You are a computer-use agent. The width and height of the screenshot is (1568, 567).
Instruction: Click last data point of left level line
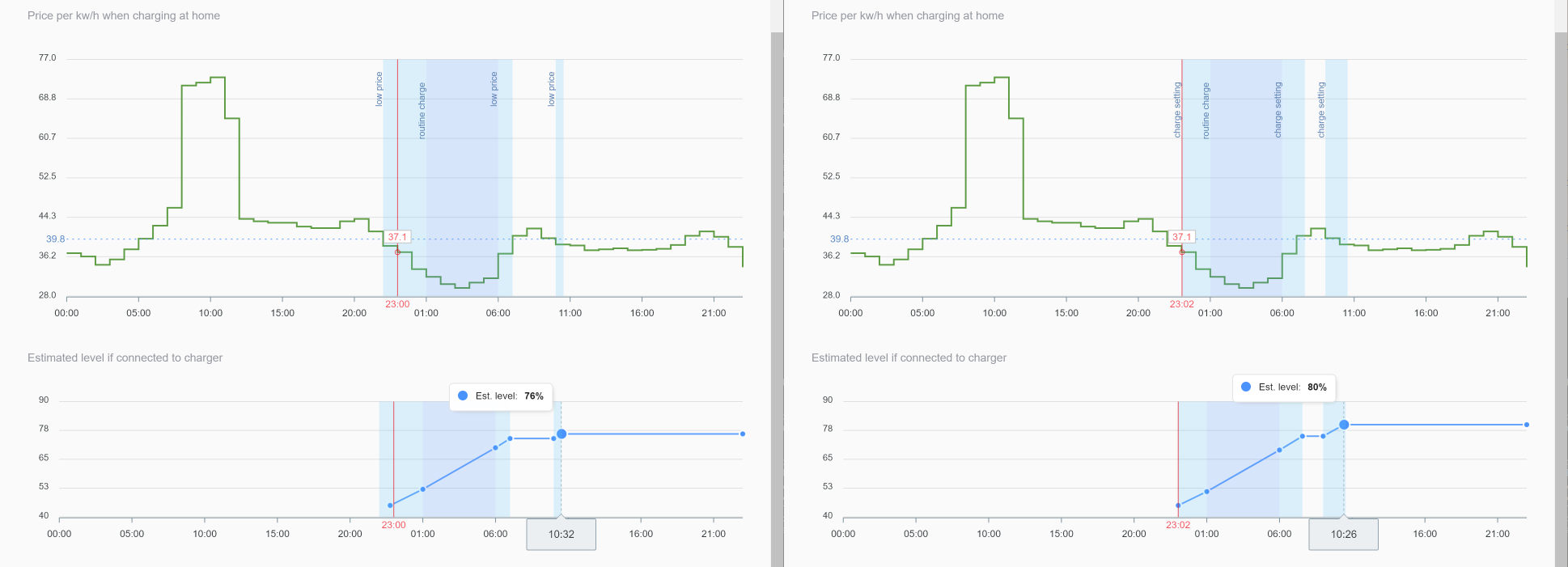[x=743, y=434]
